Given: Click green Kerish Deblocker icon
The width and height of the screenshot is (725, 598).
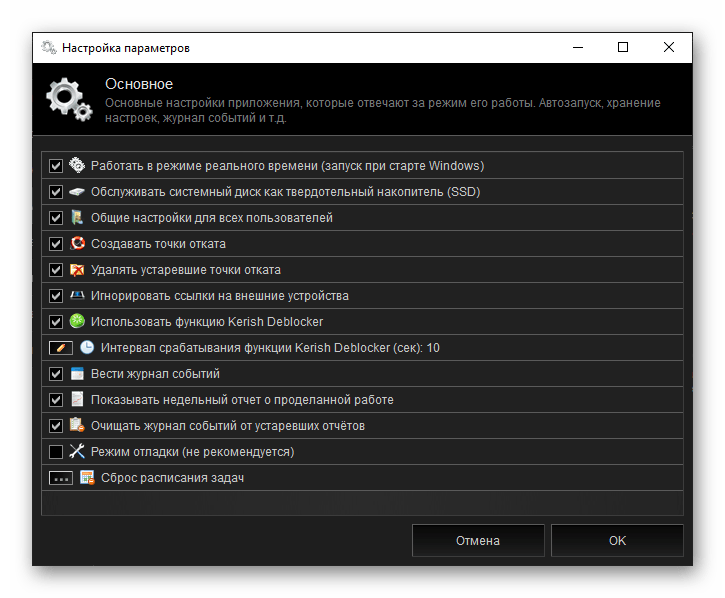Looking at the screenshot, I should (x=77, y=321).
